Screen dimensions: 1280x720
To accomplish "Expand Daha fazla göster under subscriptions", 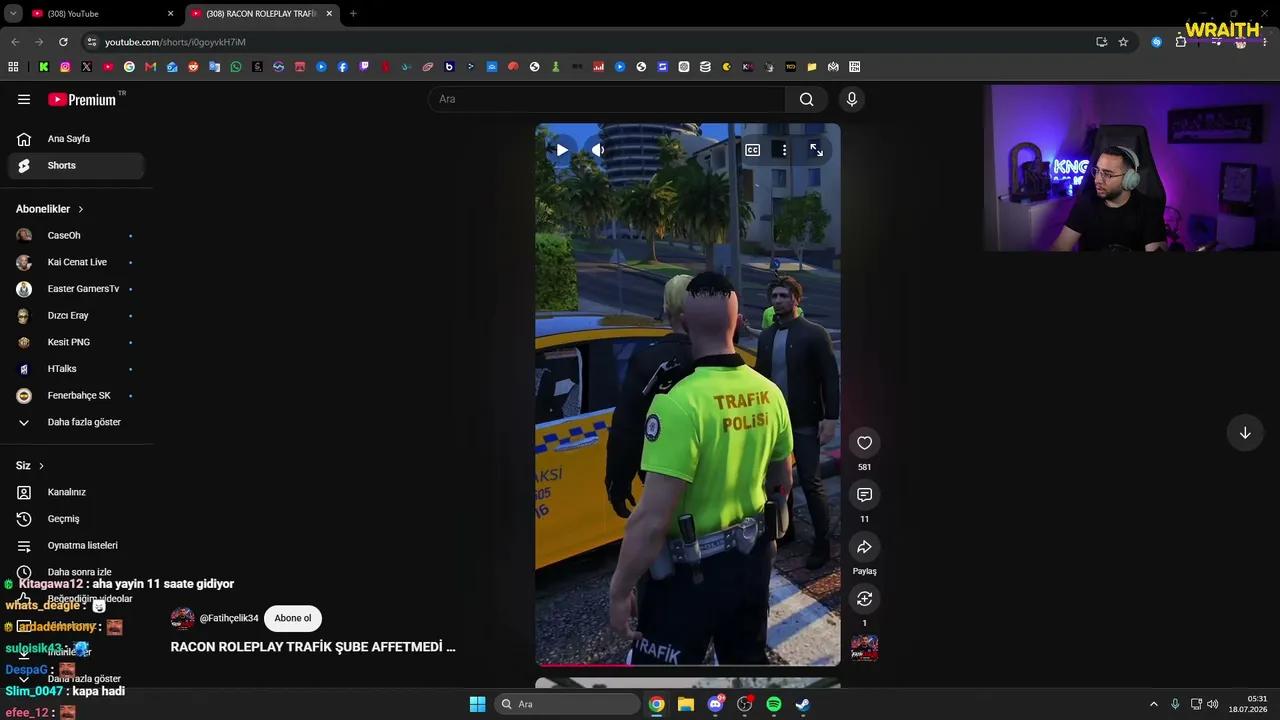I will tap(76, 422).
